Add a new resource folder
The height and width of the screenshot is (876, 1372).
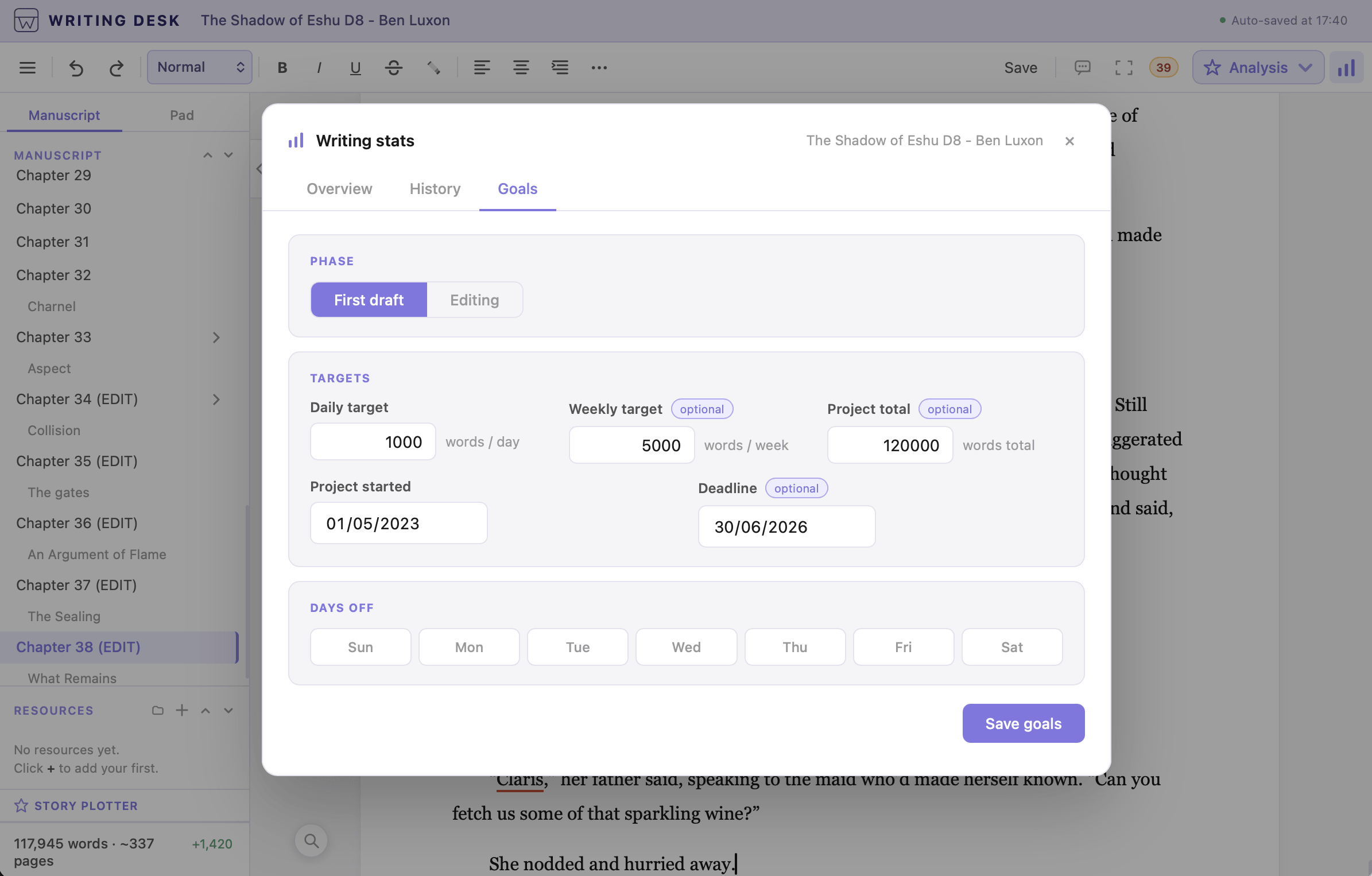click(x=157, y=711)
